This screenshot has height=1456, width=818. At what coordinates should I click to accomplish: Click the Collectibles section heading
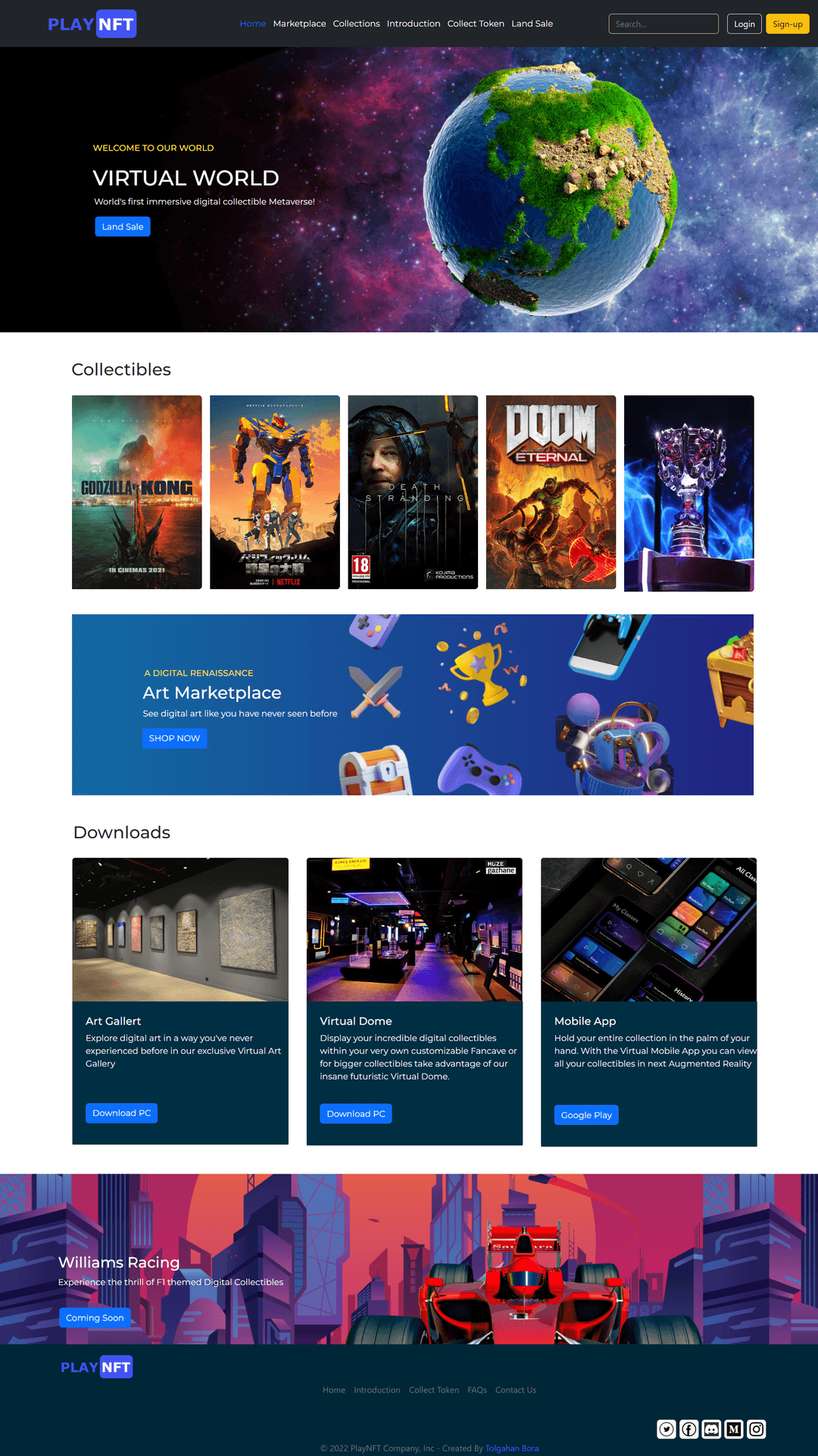tap(121, 369)
